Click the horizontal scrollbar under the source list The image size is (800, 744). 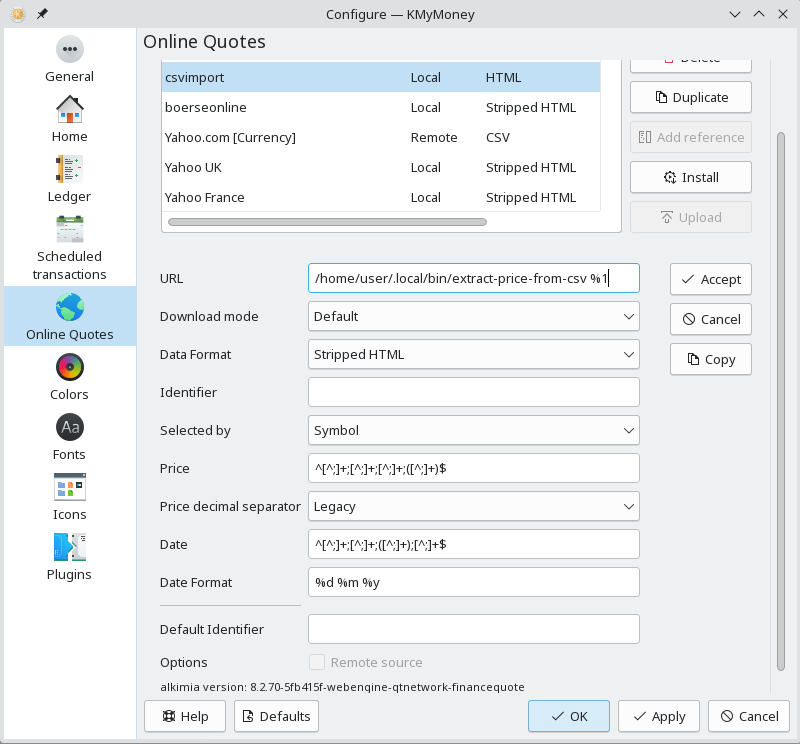(328, 222)
